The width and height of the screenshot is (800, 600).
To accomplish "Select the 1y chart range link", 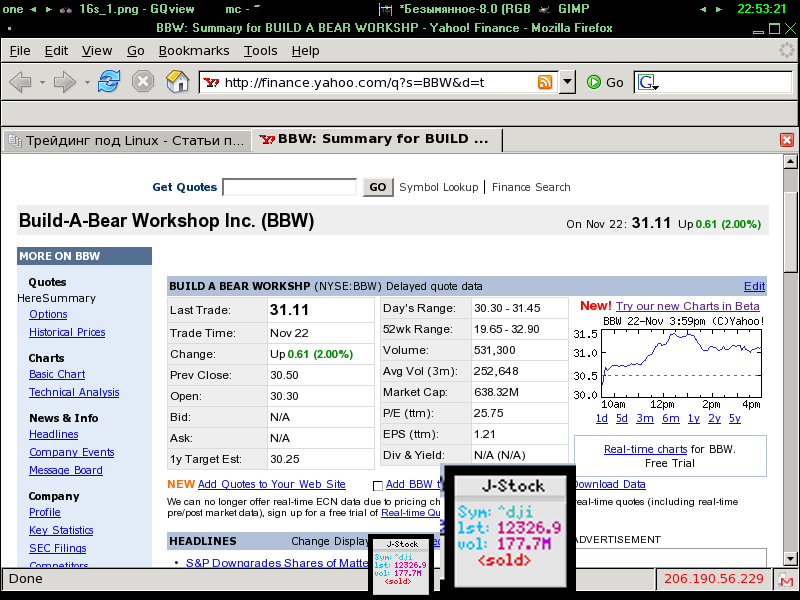I will (693, 418).
